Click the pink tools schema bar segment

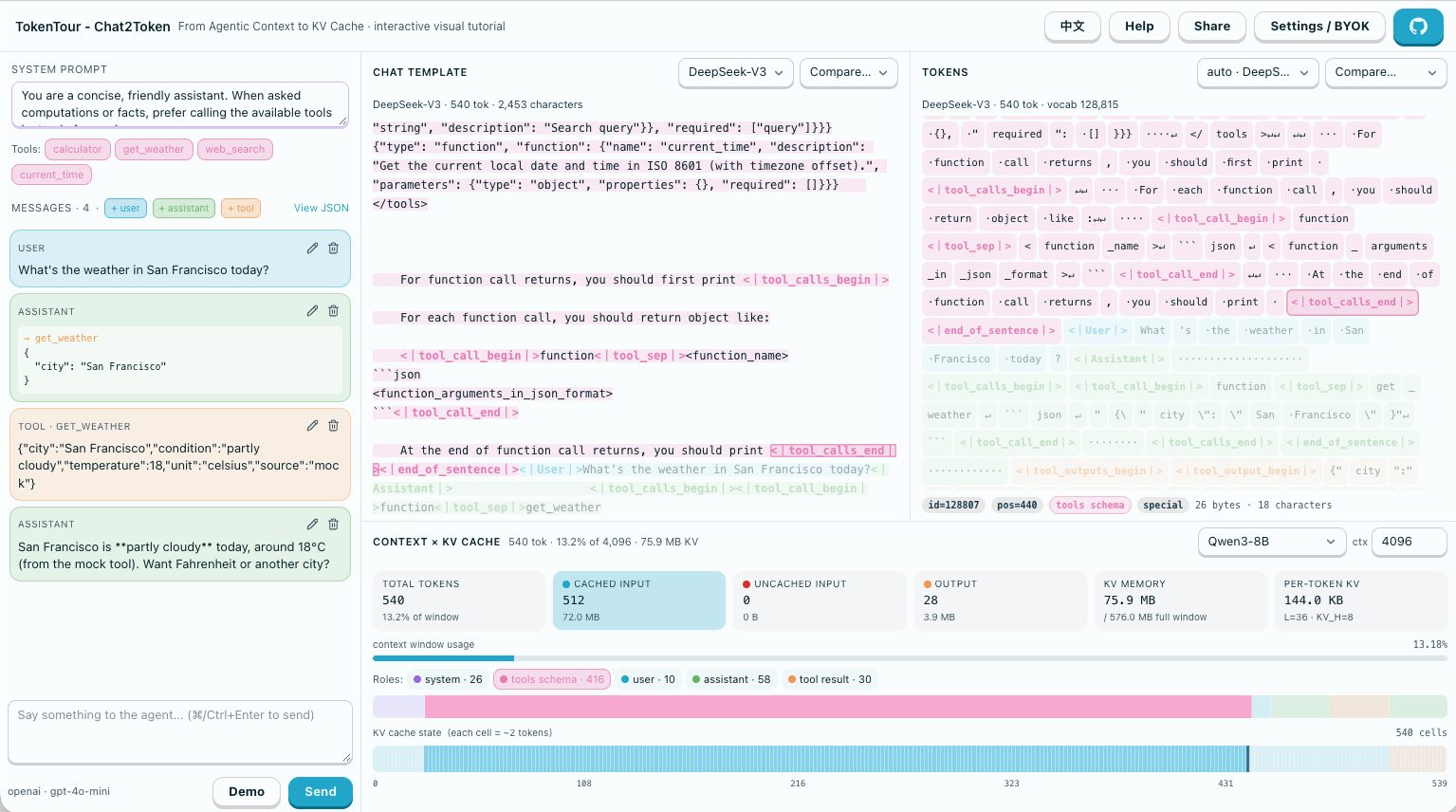pyautogui.click(x=838, y=707)
